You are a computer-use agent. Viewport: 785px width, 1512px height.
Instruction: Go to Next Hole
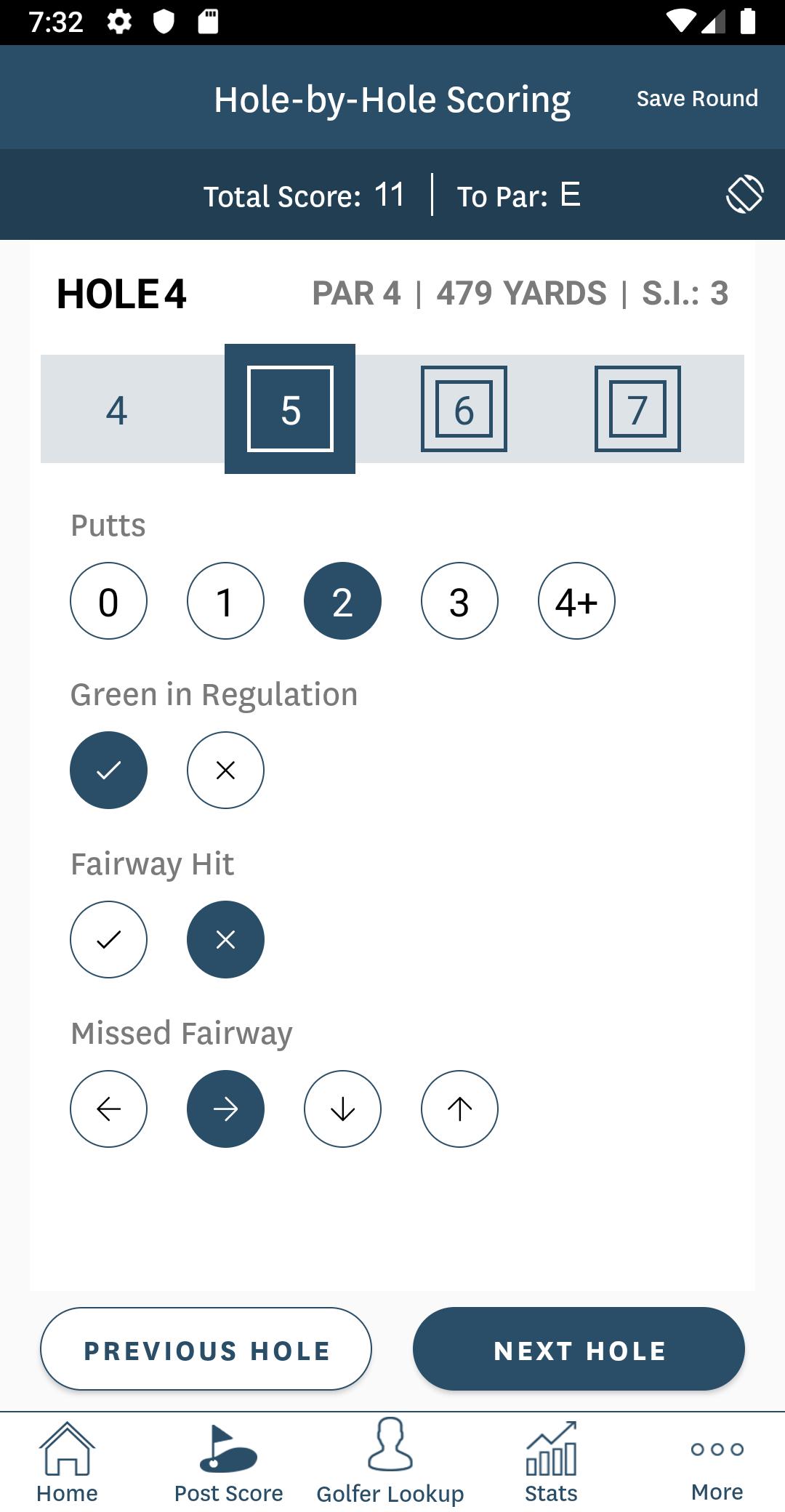[x=579, y=1348]
